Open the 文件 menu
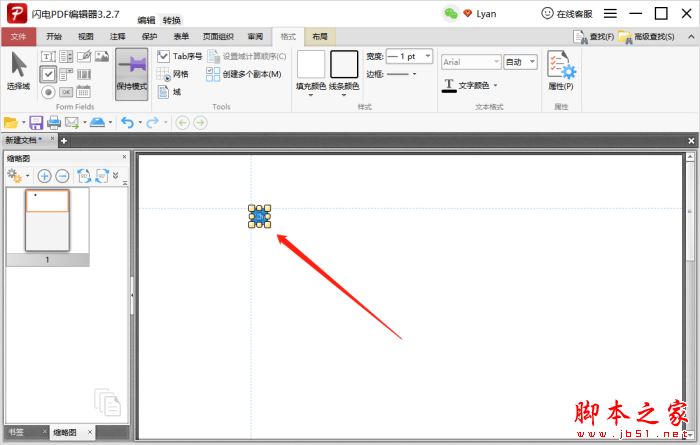Image resolution: width=700 pixels, height=445 pixels. point(18,37)
